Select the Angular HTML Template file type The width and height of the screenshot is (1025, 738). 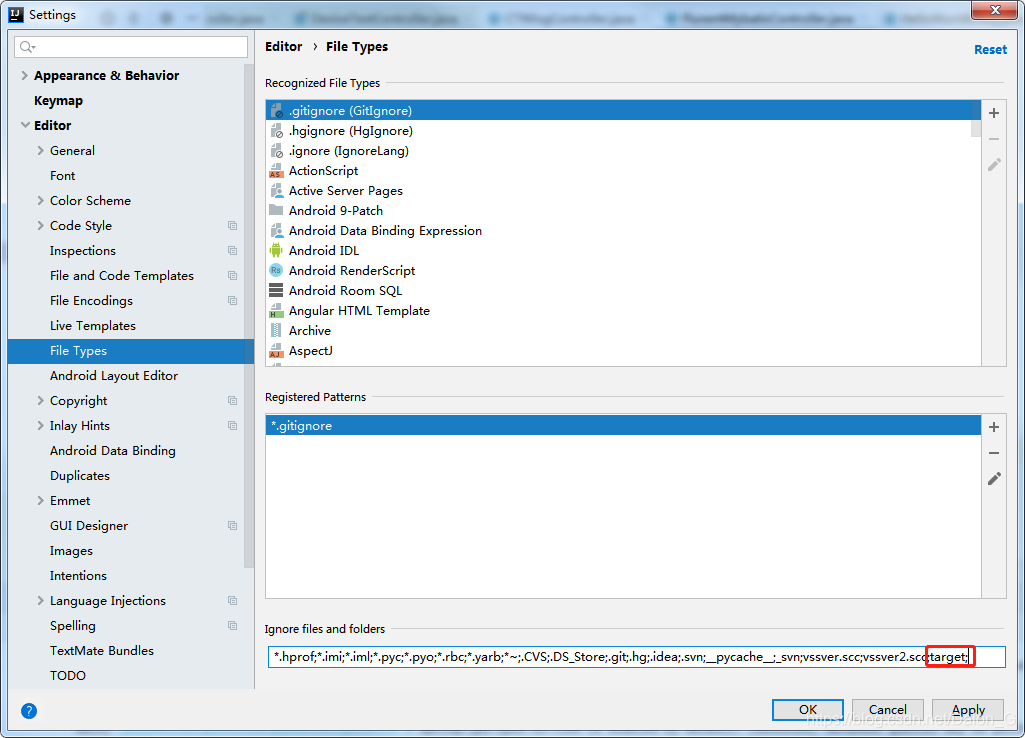pos(358,311)
